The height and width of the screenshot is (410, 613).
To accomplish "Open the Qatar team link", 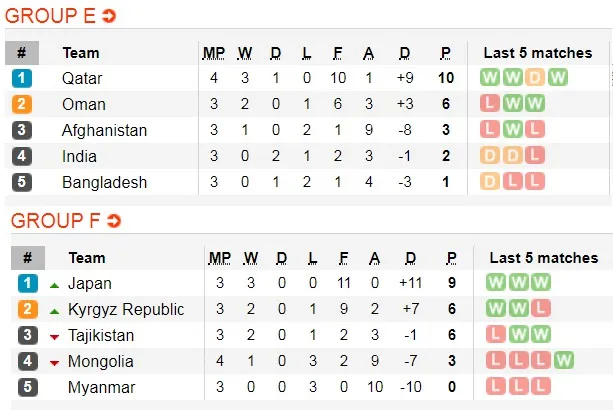I will pos(81,78).
